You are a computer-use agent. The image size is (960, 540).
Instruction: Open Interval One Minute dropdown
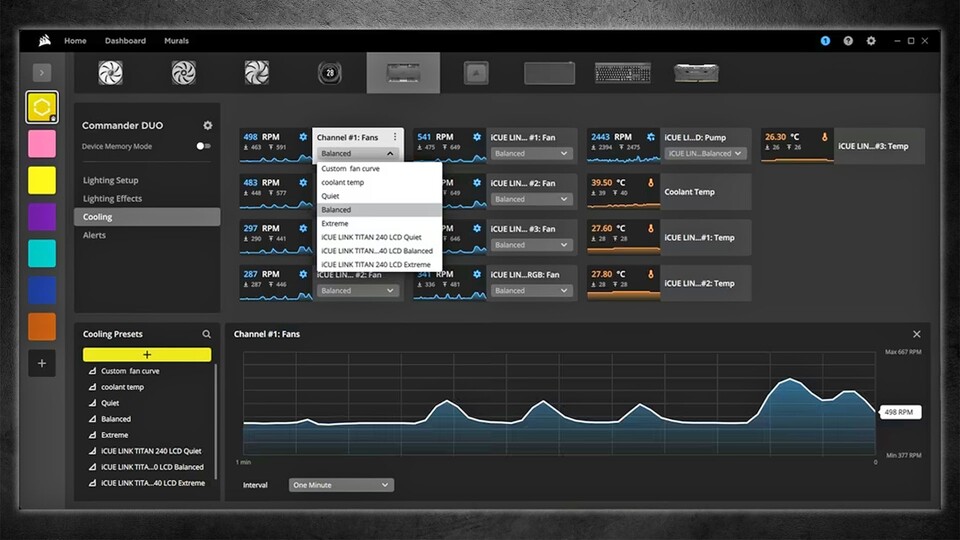click(x=341, y=485)
